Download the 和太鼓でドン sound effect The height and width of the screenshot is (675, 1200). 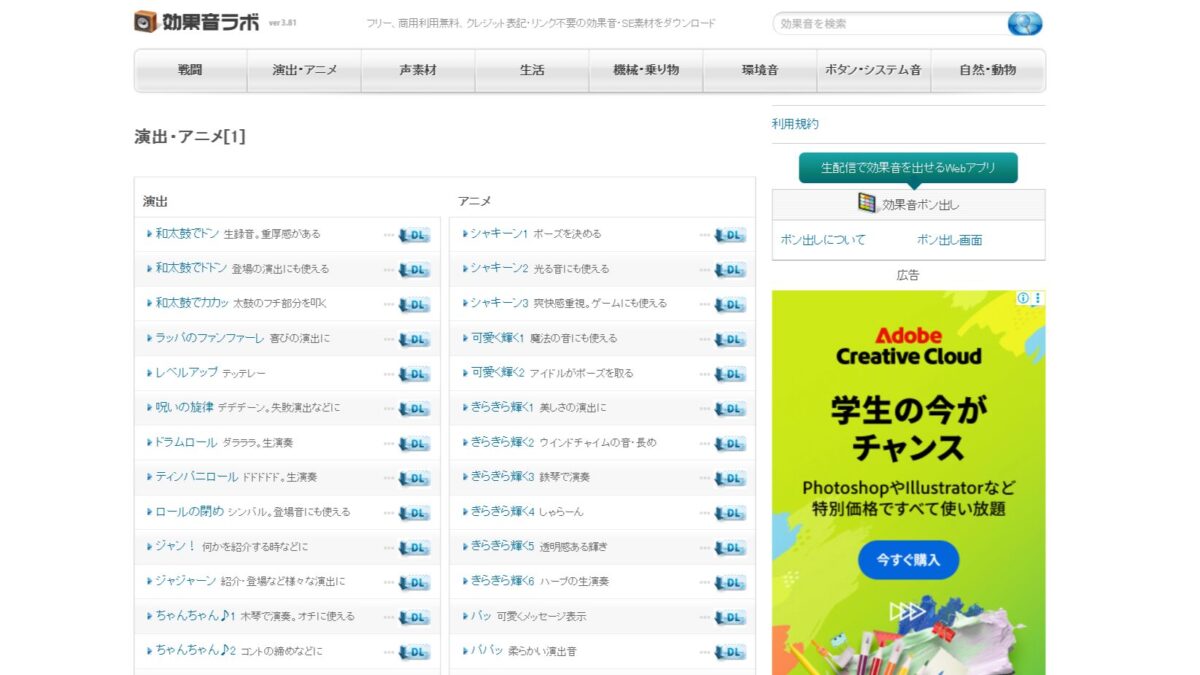(414, 235)
